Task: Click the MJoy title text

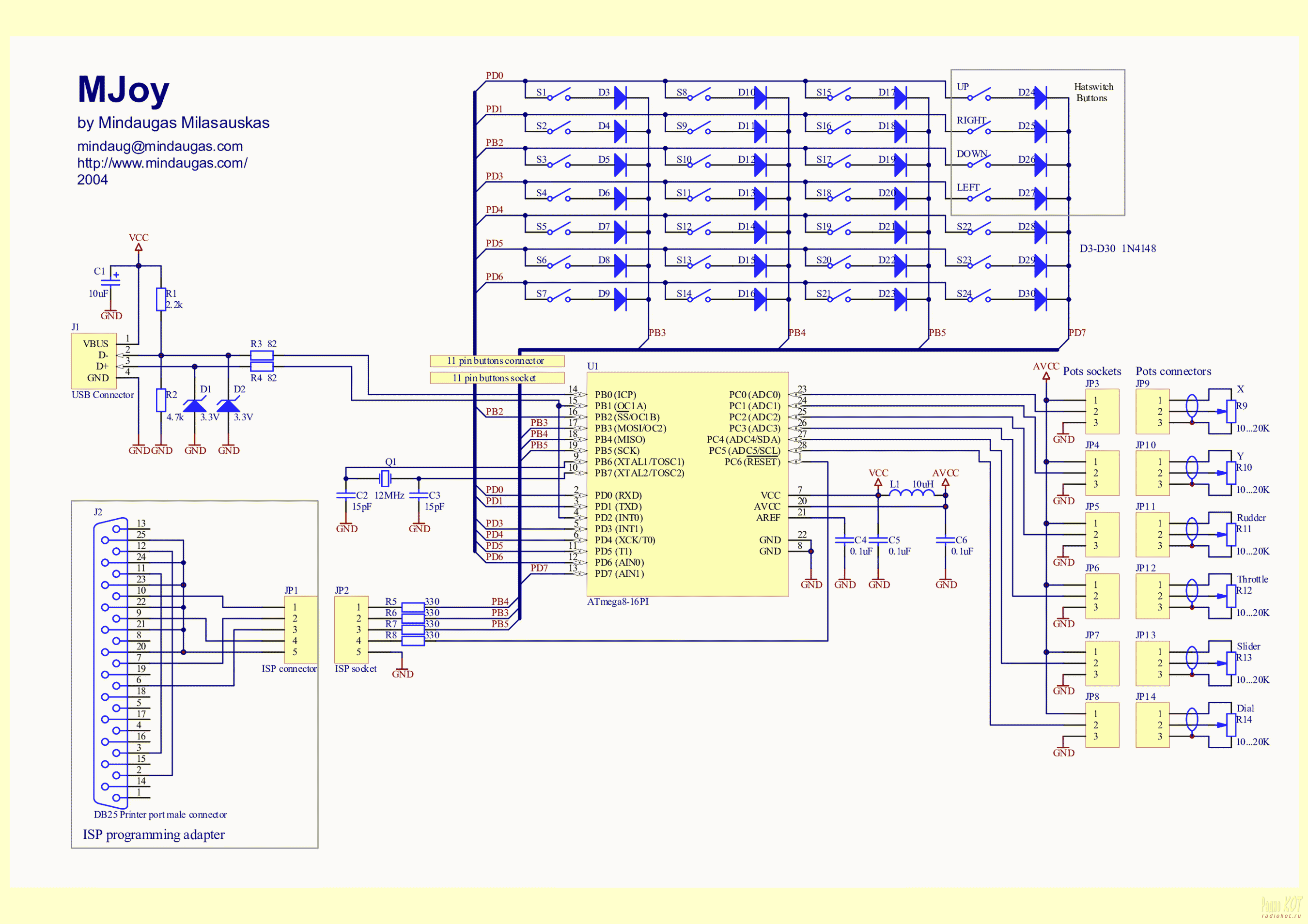Action: pyautogui.click(x=123, y=90)
